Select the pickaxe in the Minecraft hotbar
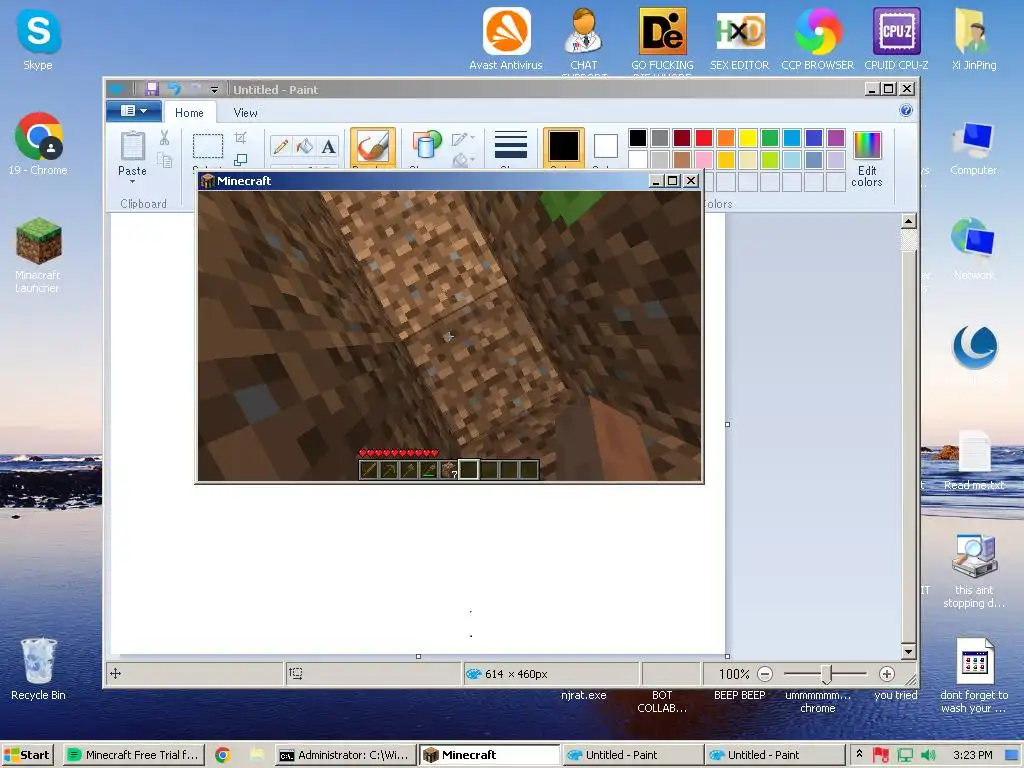1024x768 pixels. pyautogui.click(x=389, y=470)
